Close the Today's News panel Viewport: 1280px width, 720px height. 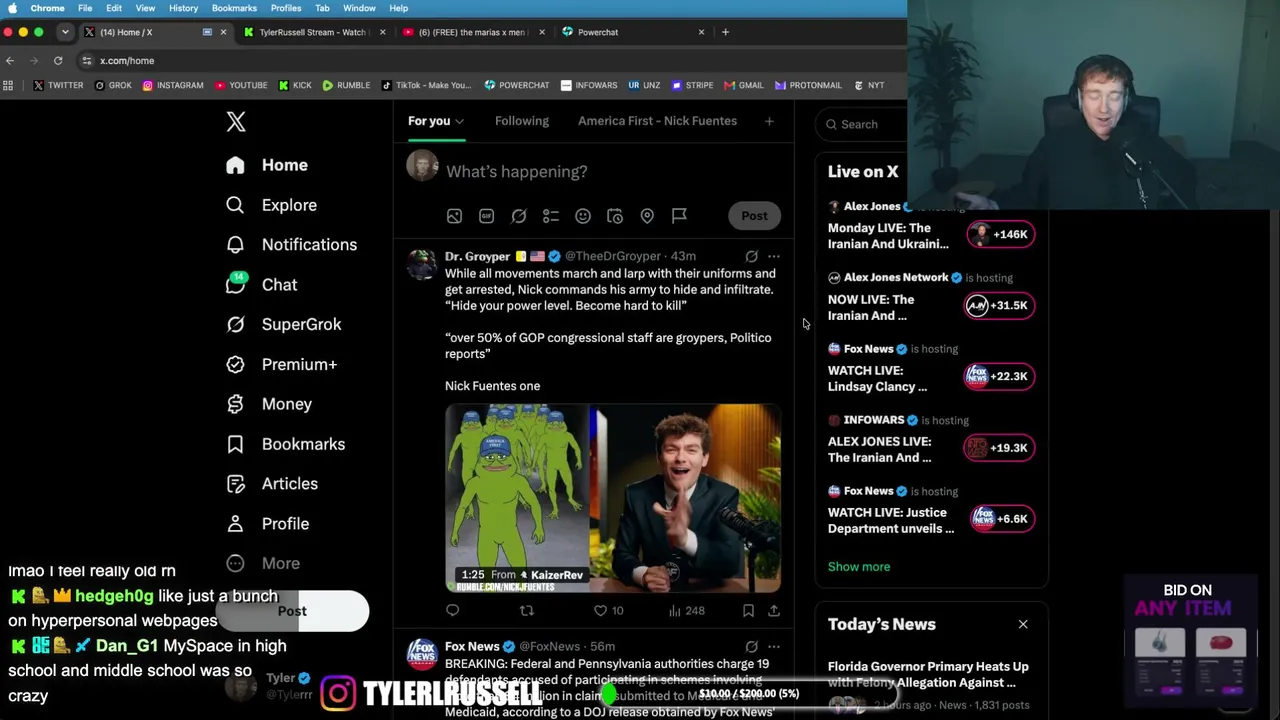(1023, 624)
